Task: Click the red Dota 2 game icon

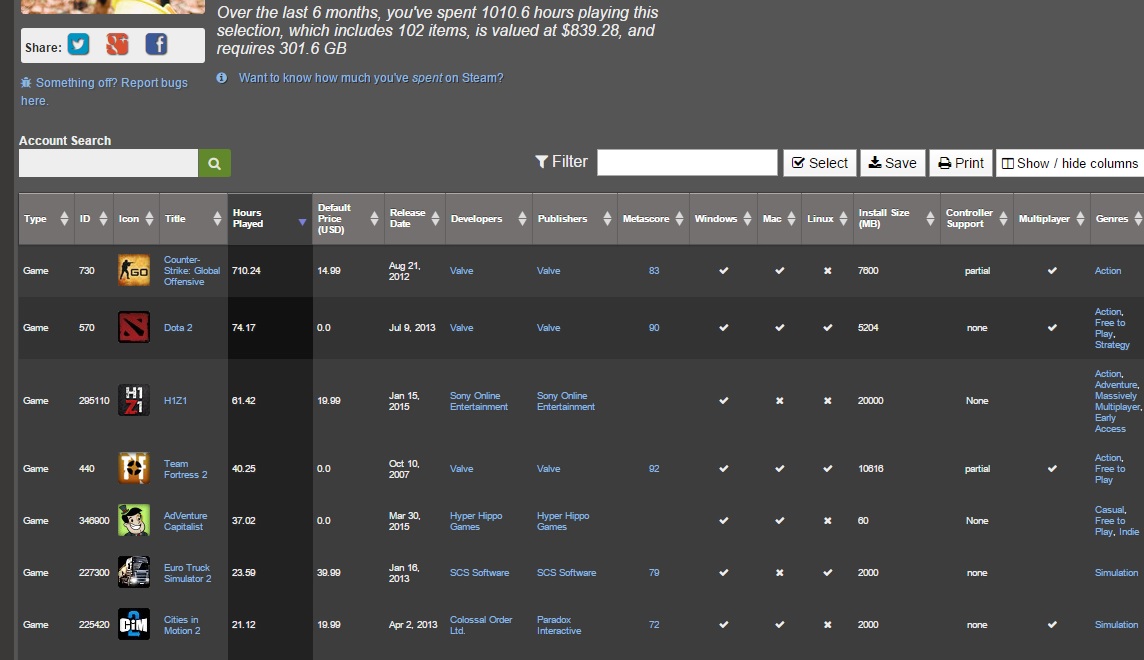Action: click(134, 327)
